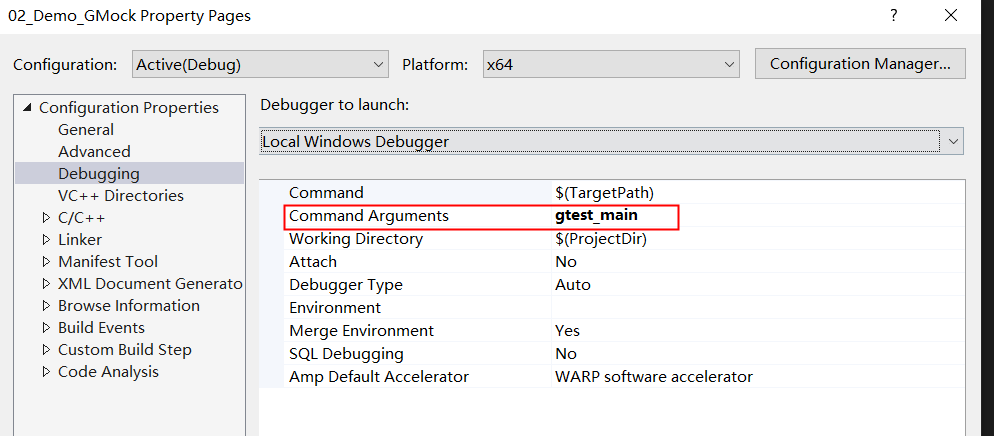Screen dimensions: 994x436
Task: Click the Merge Environment value Yes
Action: (567, 331)
